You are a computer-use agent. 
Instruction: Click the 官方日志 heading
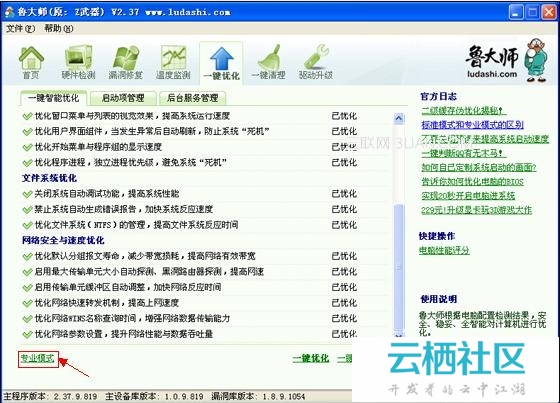pos(439,96)
